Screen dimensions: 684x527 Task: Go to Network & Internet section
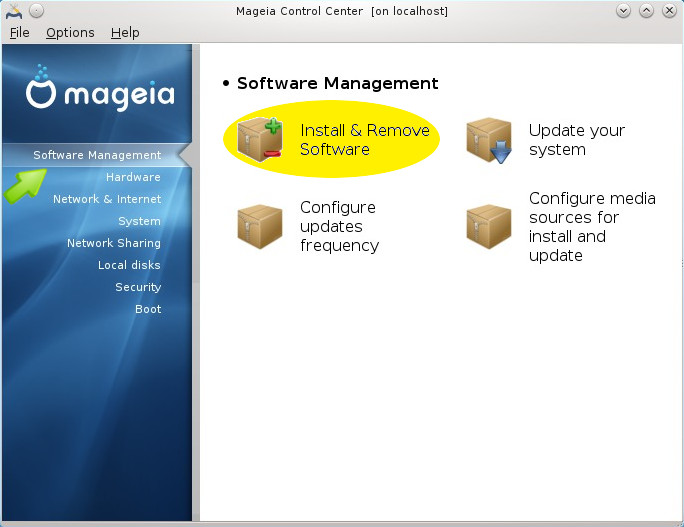click(x=107, y=199)
